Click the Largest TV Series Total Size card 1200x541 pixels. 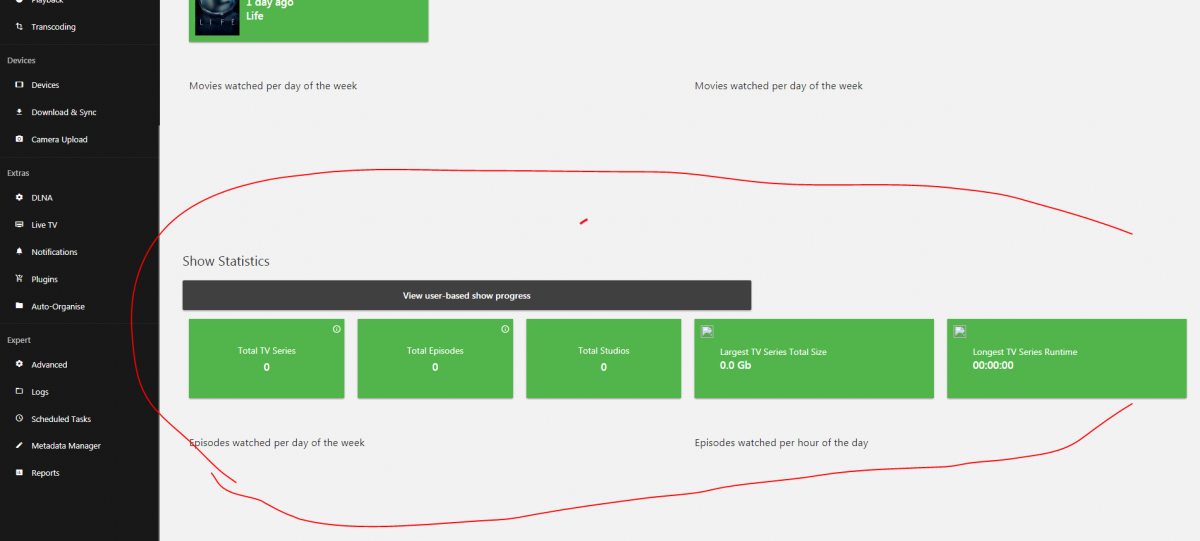[814, 359]
